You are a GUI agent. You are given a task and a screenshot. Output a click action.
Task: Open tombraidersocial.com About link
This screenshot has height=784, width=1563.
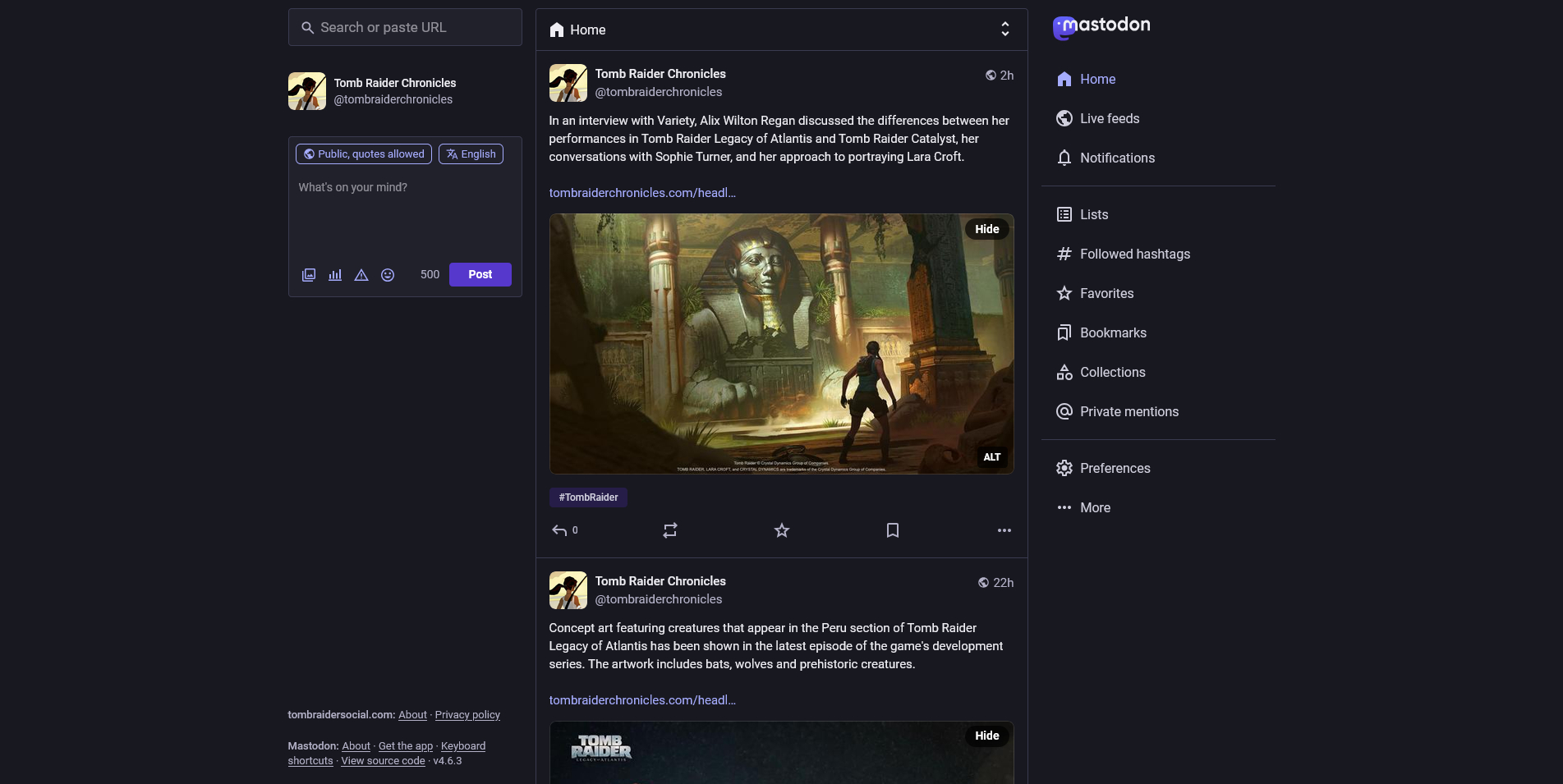click(412, 715)
